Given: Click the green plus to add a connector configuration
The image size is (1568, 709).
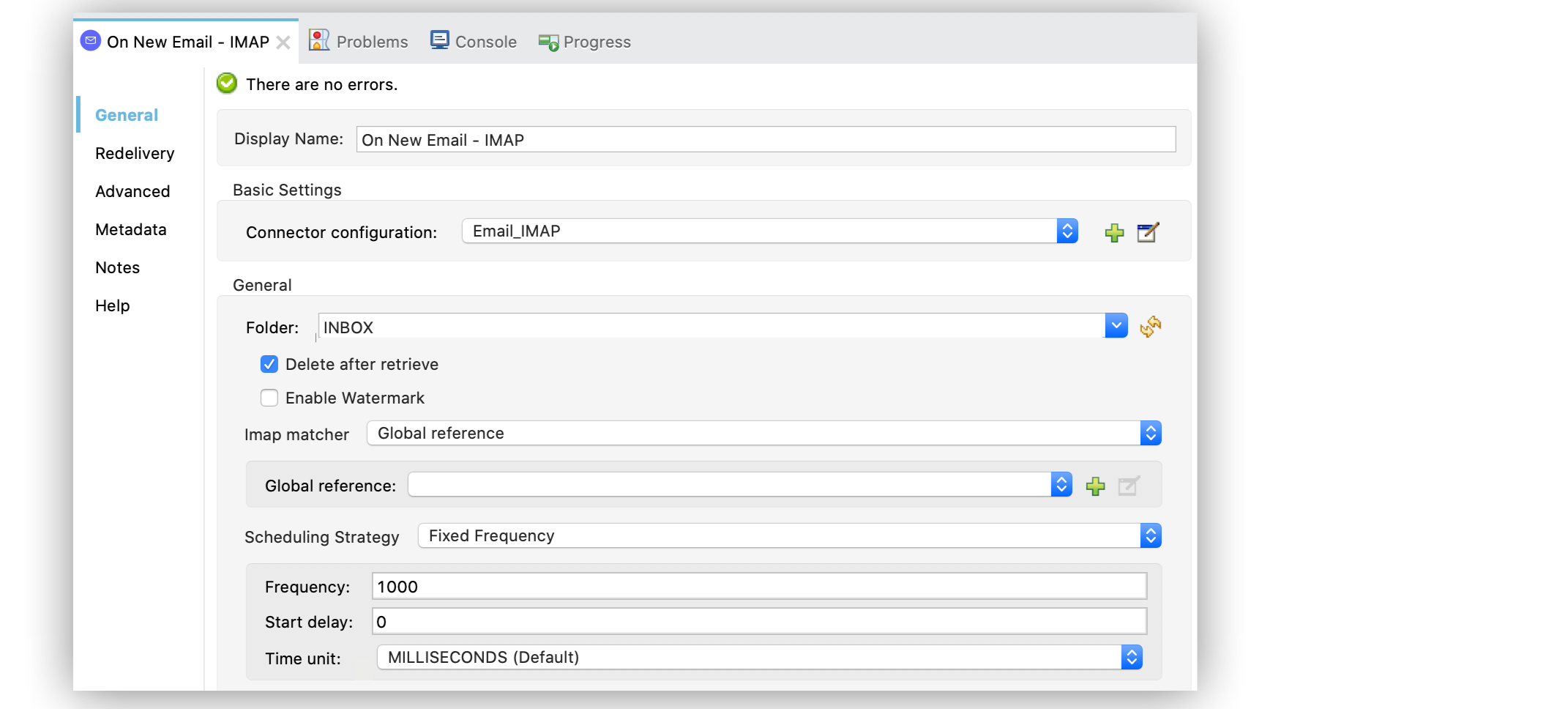Looking at the screenshot, I should [1113, 232].
